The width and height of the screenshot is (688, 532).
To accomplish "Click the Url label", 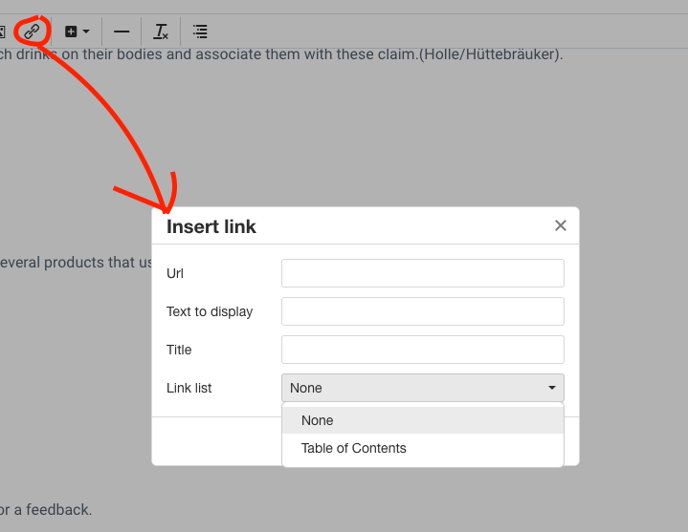I will coord(175,274).
